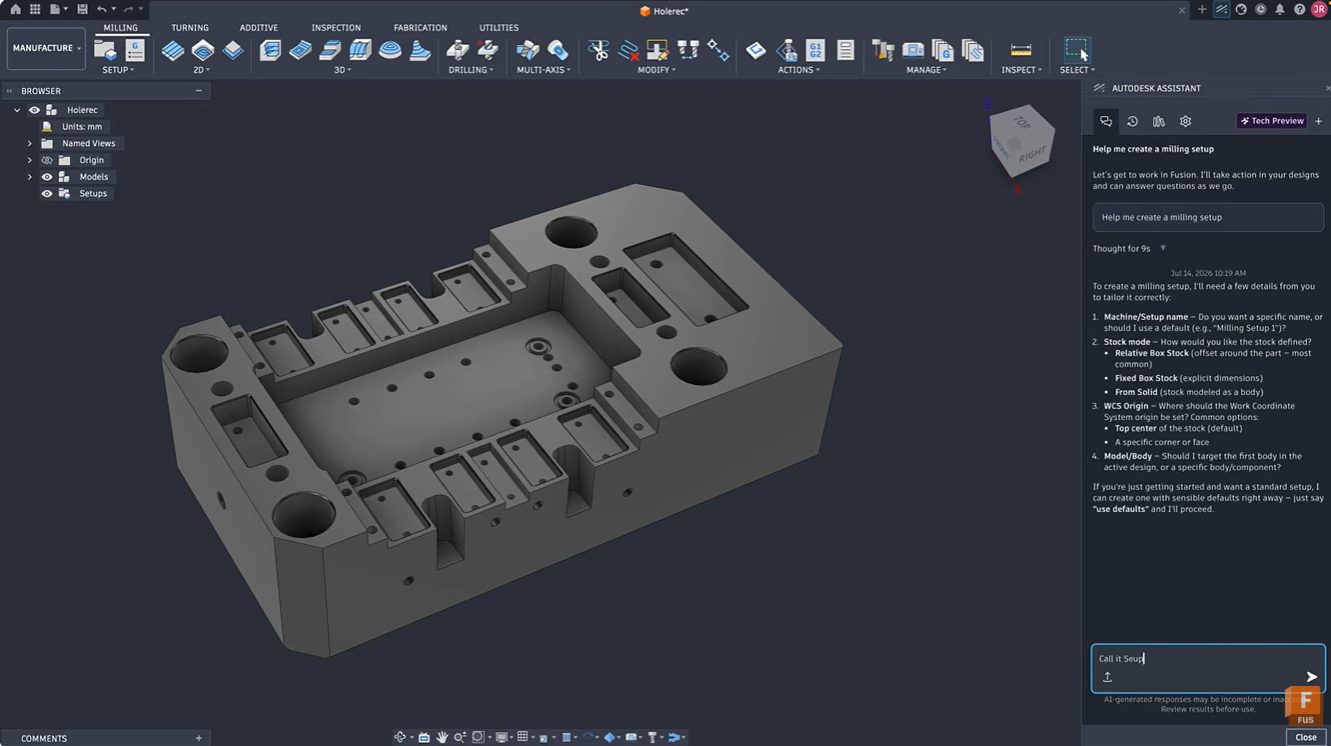Screen dimensions: 1331x746
Task: Toggle visibility of Origin folder
Action: (46, 160)
